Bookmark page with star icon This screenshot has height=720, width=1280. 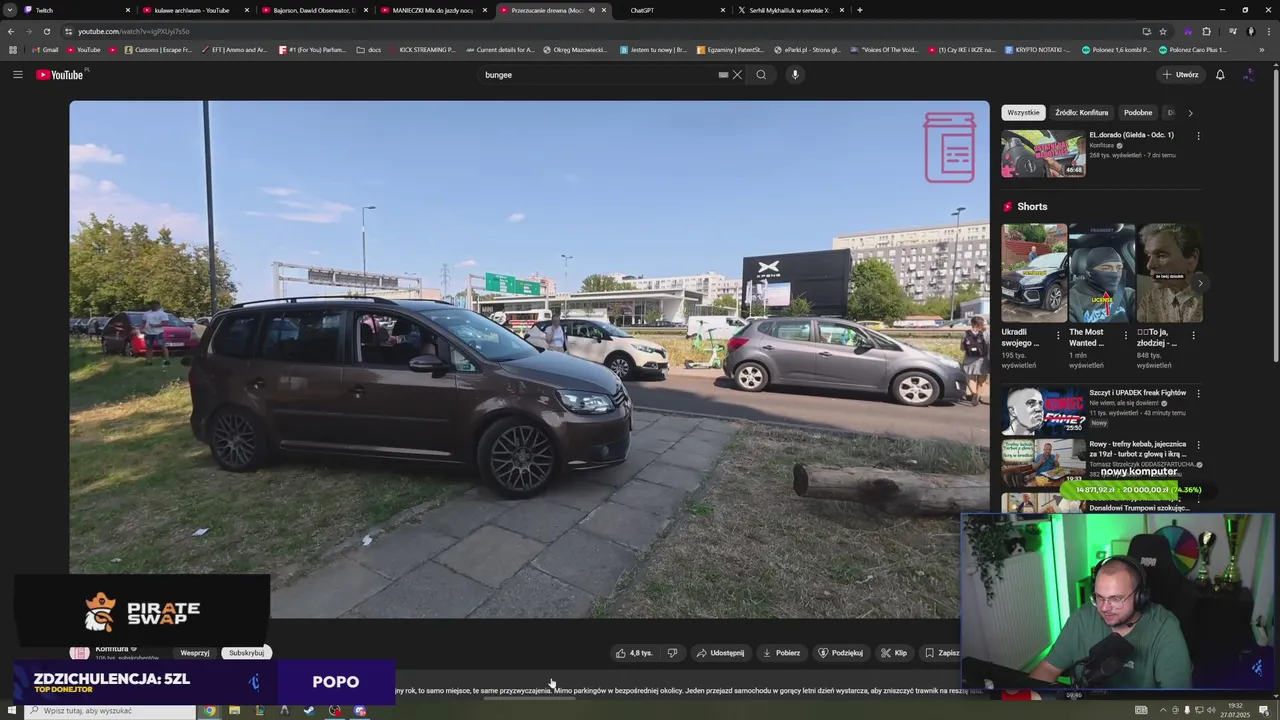[x=1162, y=31]
